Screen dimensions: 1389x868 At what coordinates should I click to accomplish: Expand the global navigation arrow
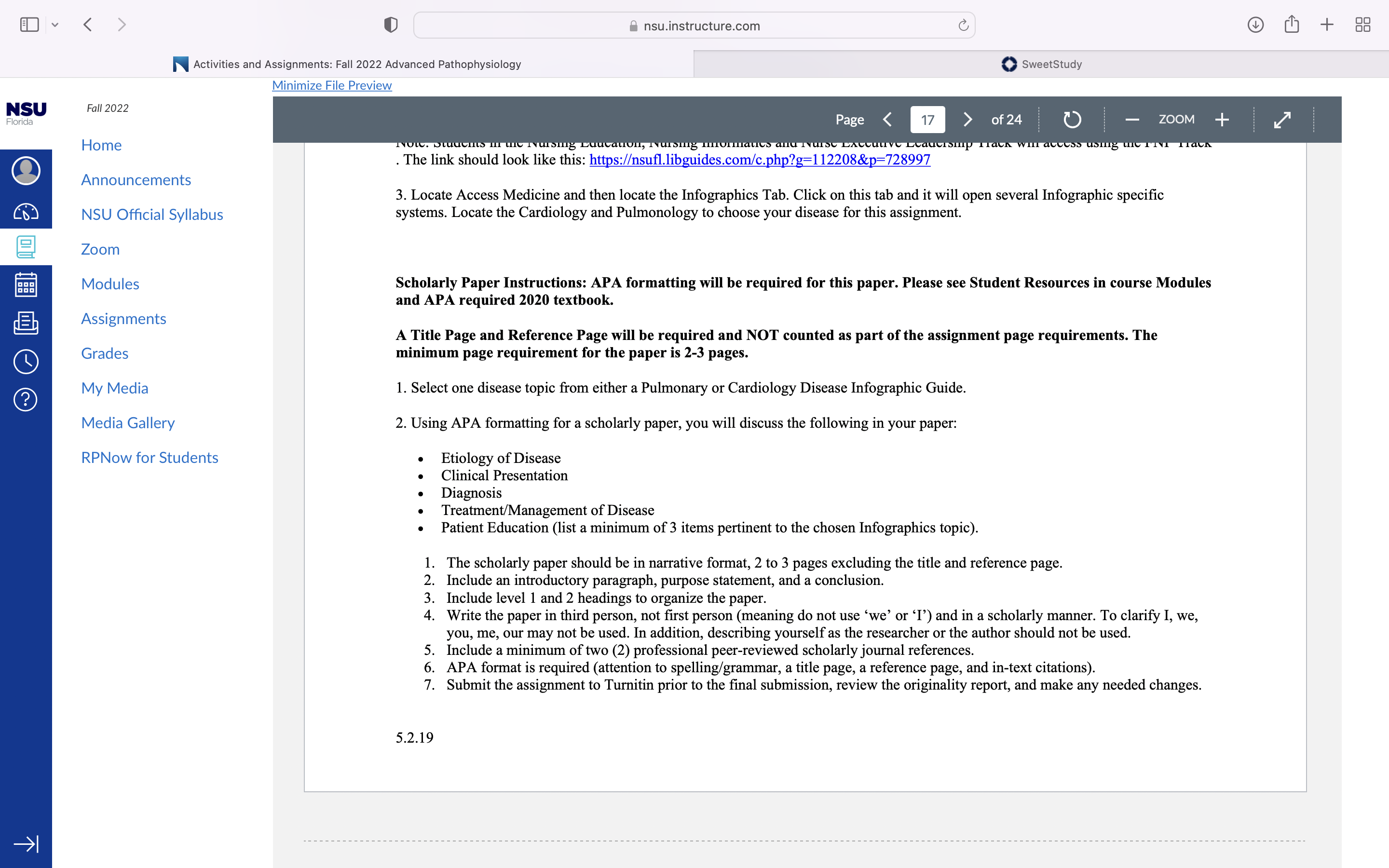[26, 843]
